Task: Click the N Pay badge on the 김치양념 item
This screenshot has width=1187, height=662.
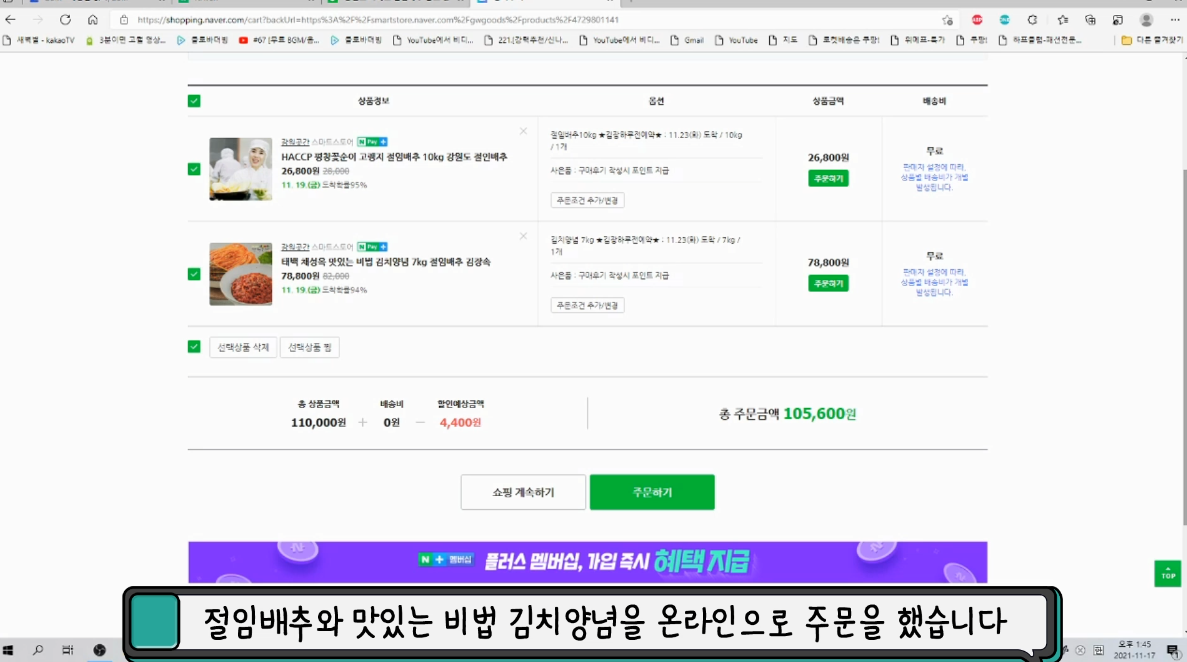Action: (x=372, y=247)
